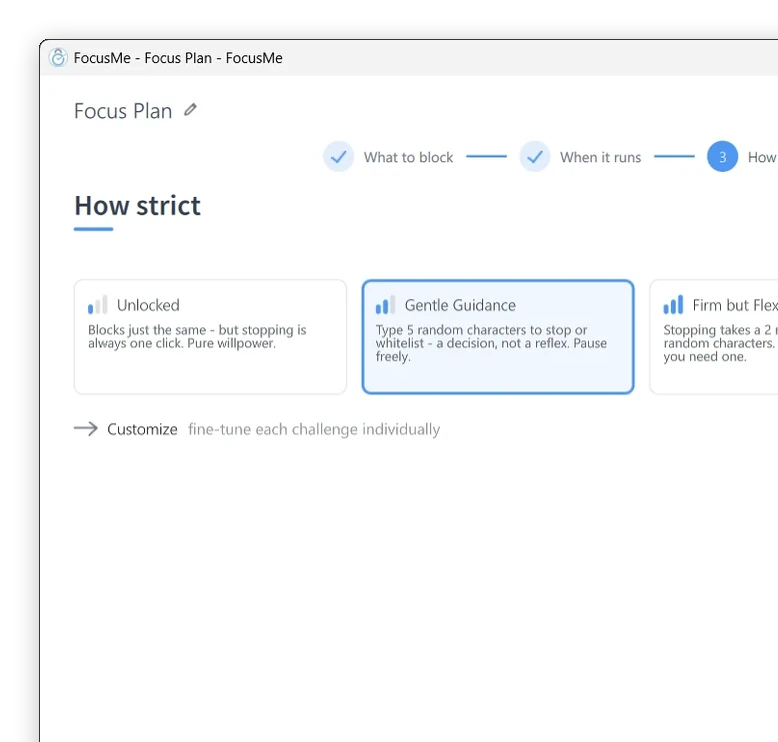
Task: Click the Unlocked card description text
Action: click(197, 337)
